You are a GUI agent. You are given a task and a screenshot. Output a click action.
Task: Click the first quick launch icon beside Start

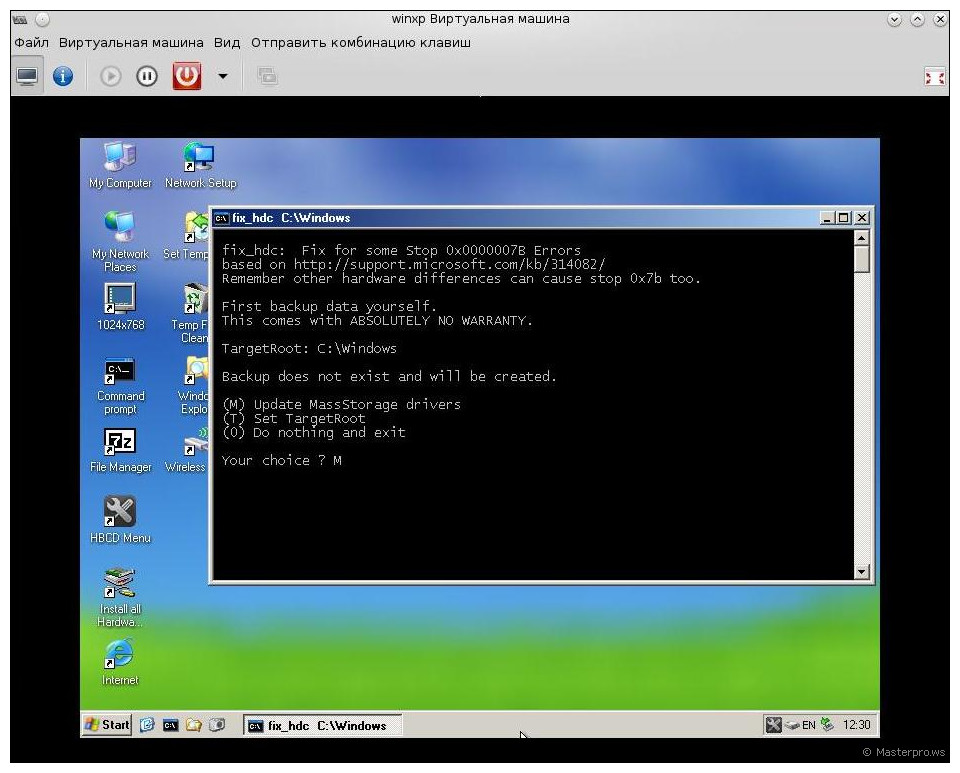coord(147,725)
